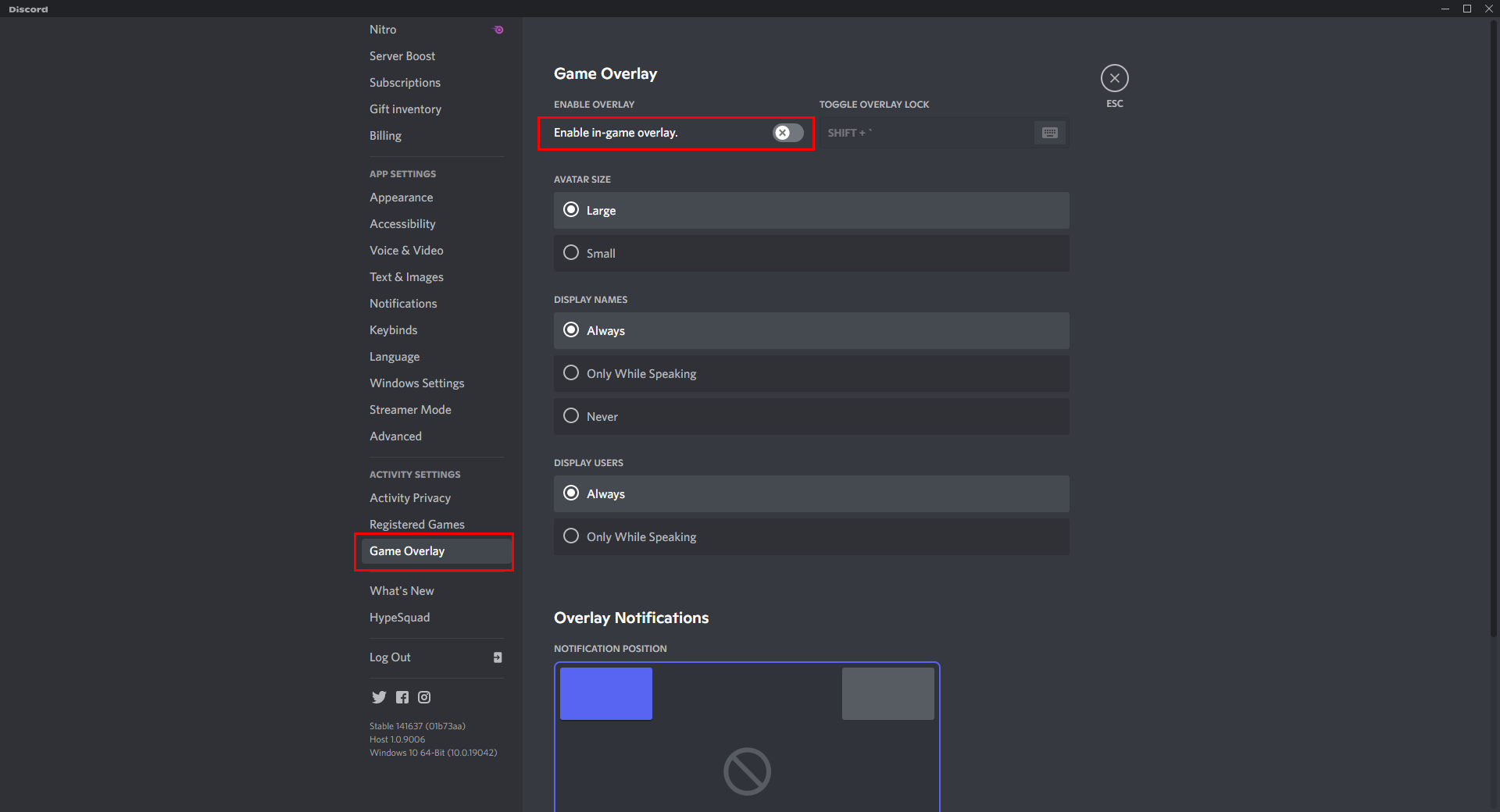Image resolution: width=1500 pixels, height=812 pixels.
Task: Open Discord's Twitter page icon
Action: tap(379, 697)
